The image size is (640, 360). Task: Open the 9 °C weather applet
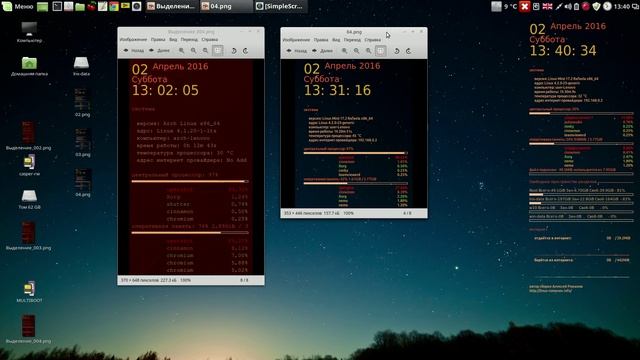tap(504, 6)
